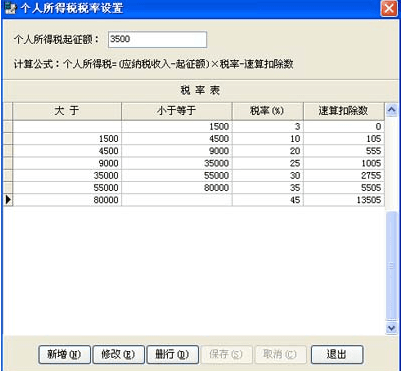Image resolution: width=401 pixels, height=371 pixels.
Task: Click the title bar app icon
Action: point(11,8)
